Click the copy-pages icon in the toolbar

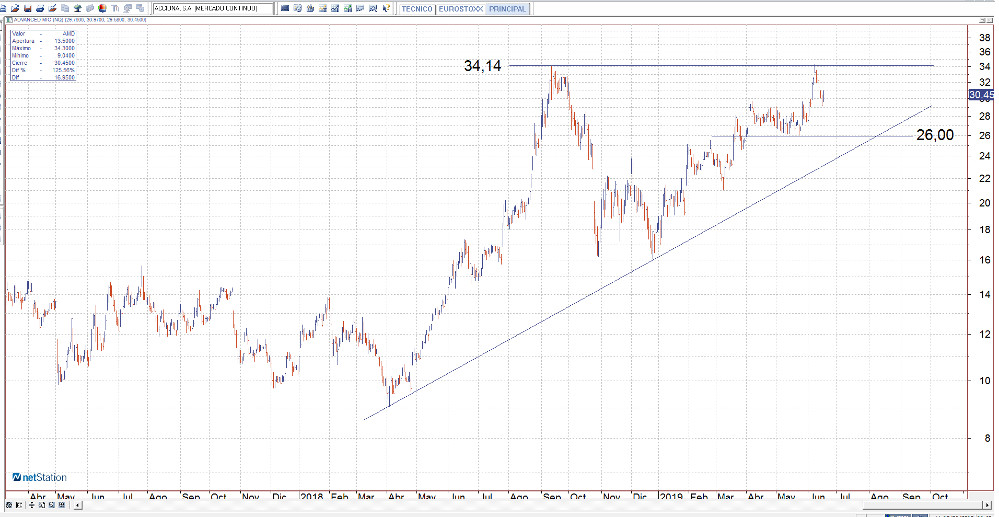[65, 9]
